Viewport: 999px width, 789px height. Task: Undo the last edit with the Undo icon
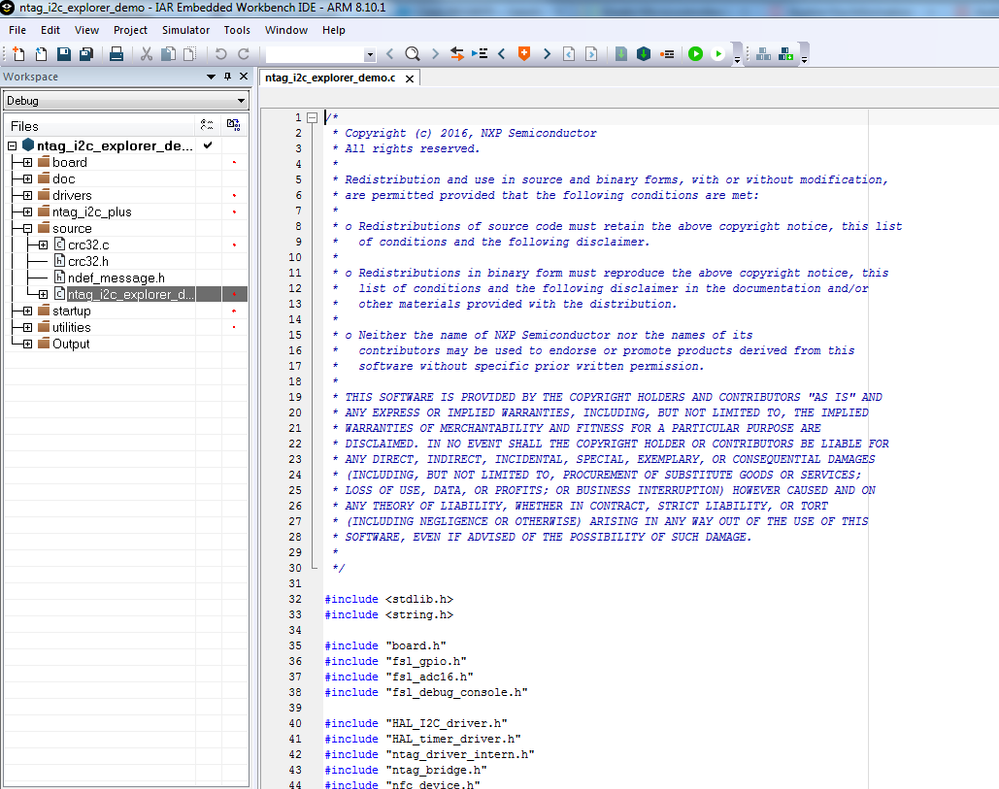pyautogui.click(x=220, y=54)
